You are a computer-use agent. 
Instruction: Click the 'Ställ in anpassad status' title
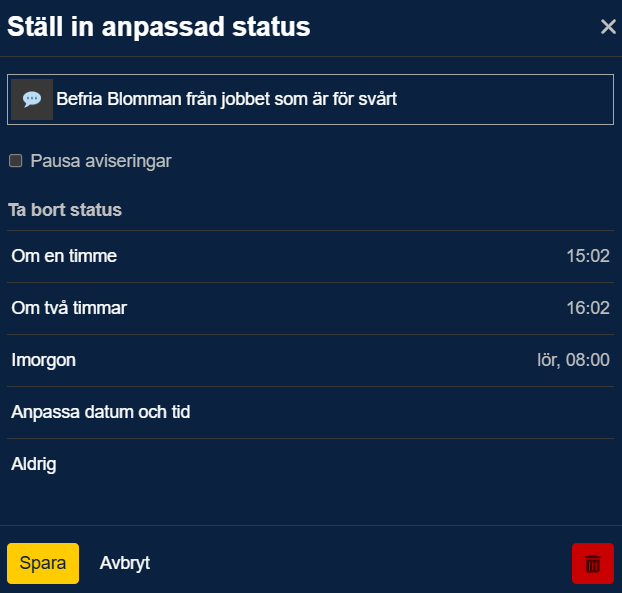pos(159,27)
